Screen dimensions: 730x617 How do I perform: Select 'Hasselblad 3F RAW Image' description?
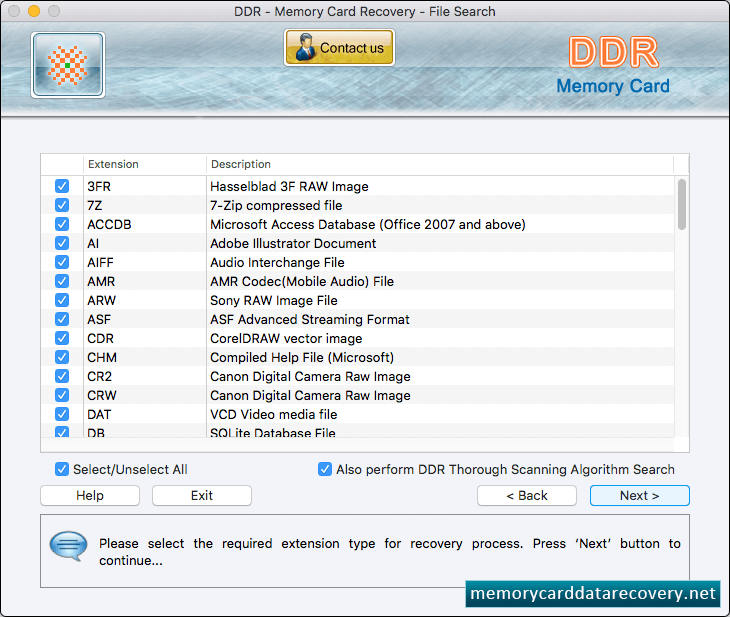coord(289,186)
